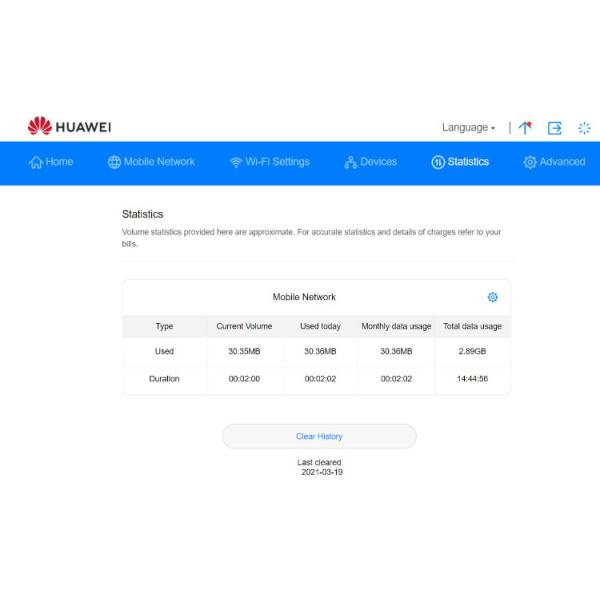Click the Clear History button
This screenshot has width=600, height=600.
click(x=319, y=436)
